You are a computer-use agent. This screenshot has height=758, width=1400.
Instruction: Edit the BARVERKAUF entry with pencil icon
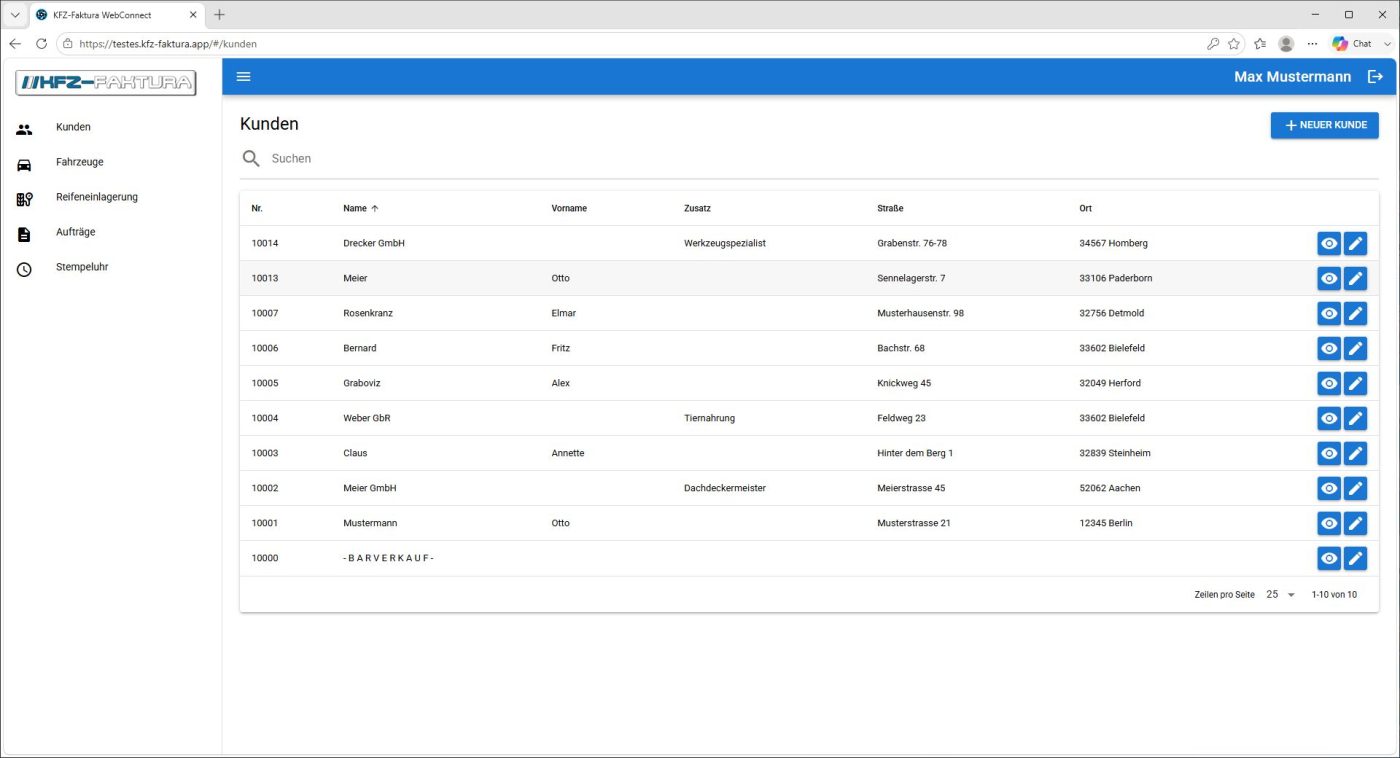[x=1355, y=558]
